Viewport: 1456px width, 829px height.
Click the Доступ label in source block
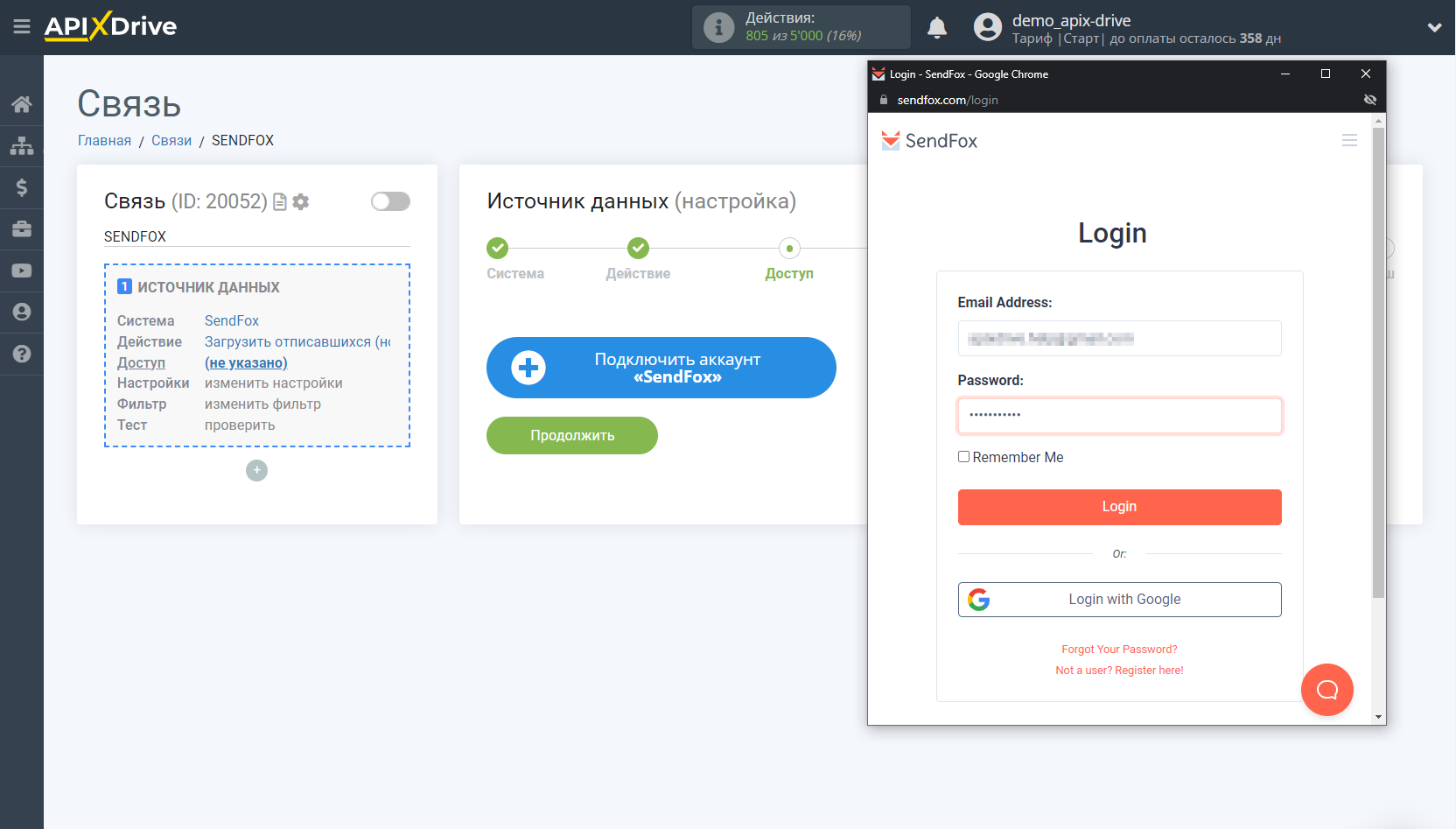[141, 363]
